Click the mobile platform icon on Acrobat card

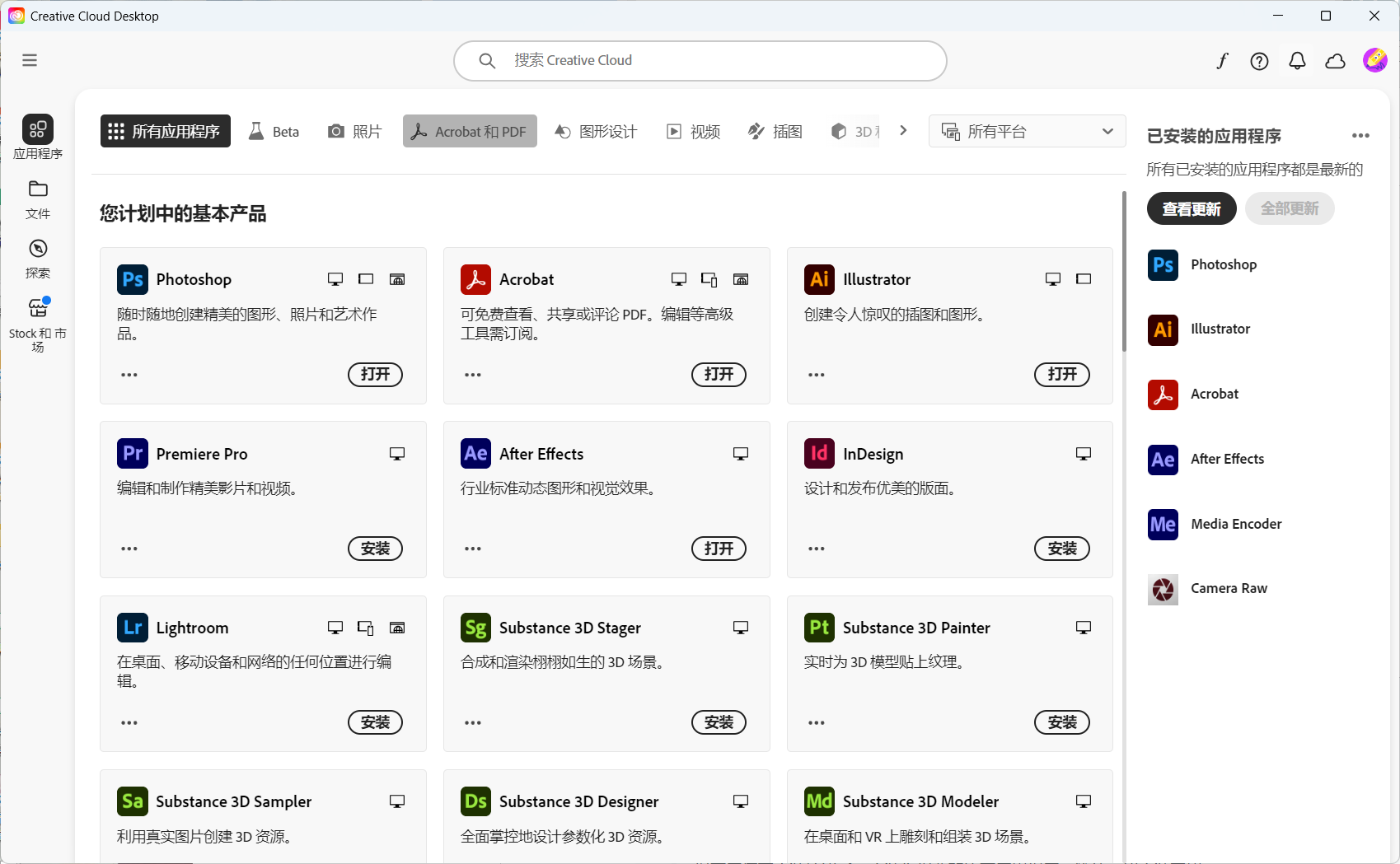pos(709,279)
